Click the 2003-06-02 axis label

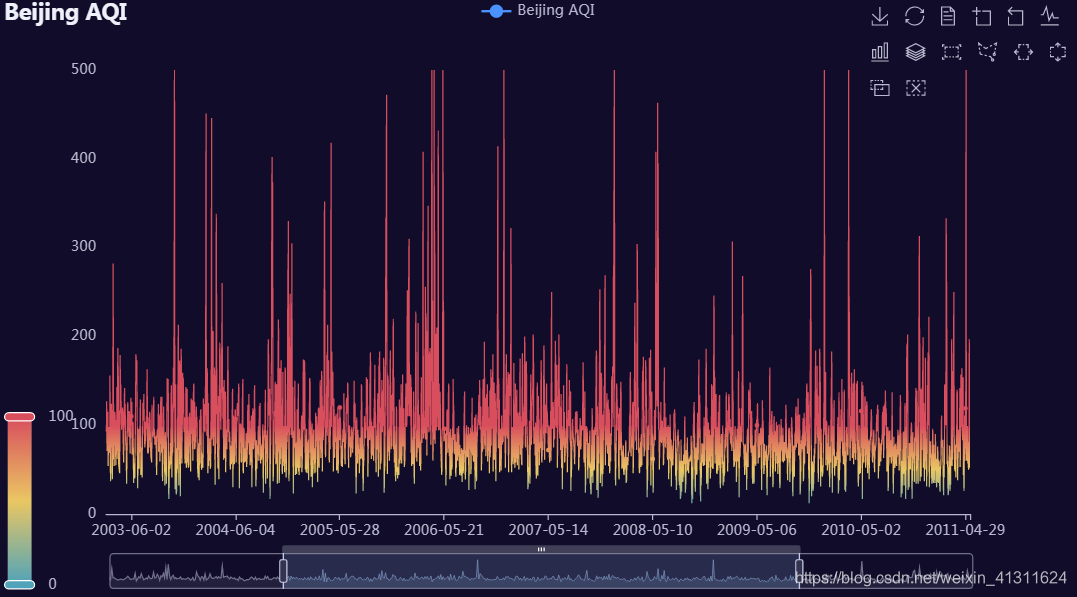point(131,530)
